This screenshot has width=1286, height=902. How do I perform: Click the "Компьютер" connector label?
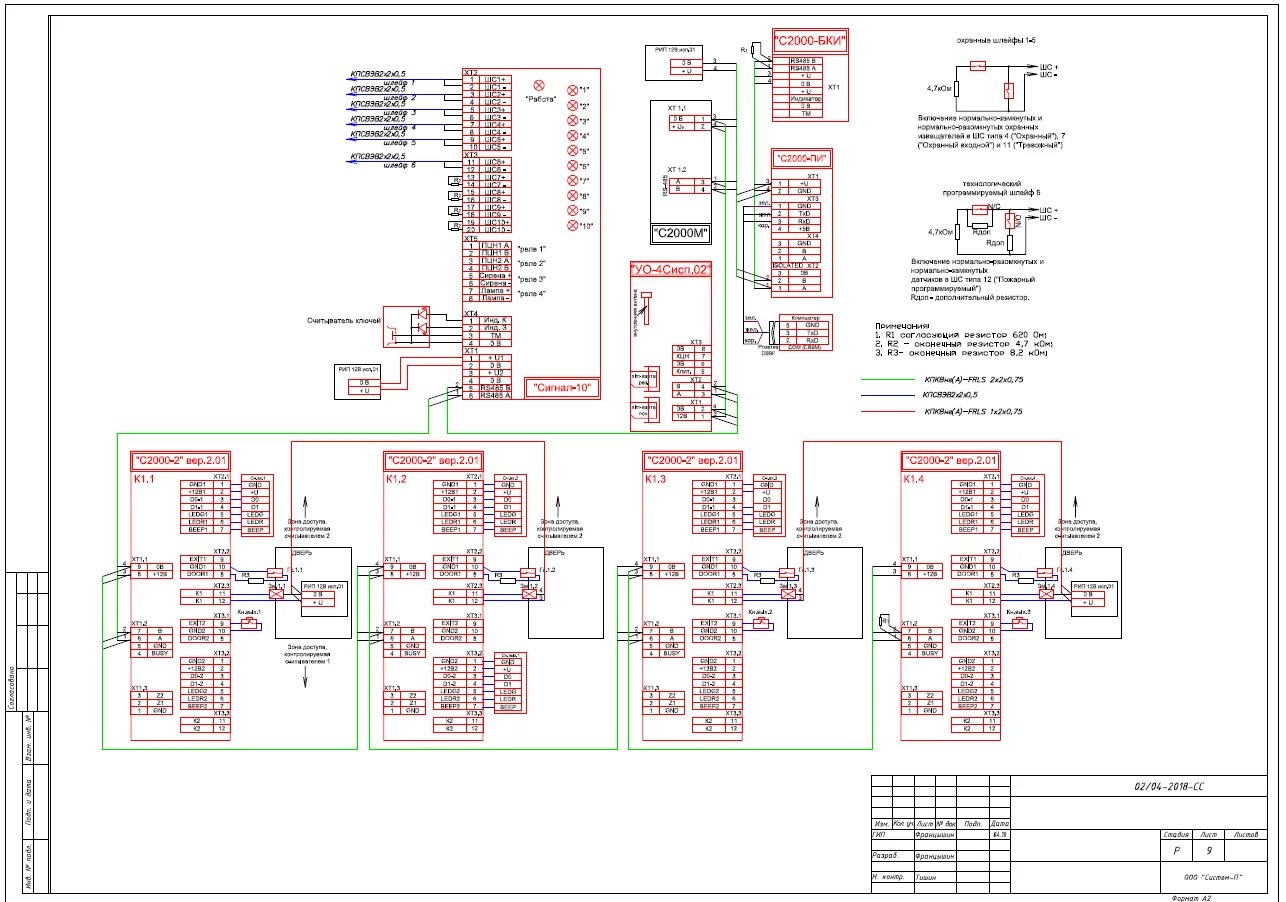tap(806, 317)
